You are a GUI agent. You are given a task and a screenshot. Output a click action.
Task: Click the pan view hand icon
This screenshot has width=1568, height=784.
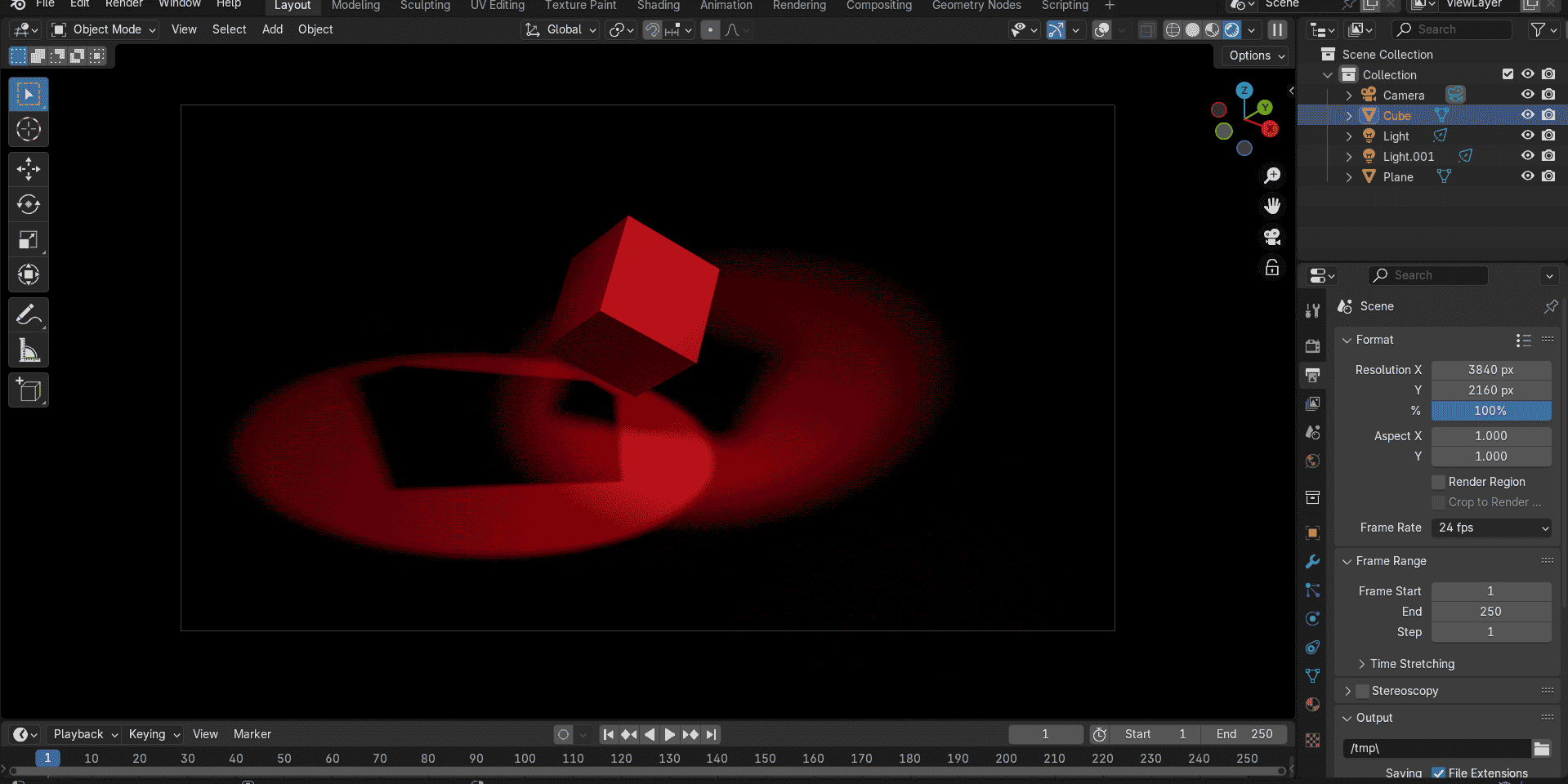pyautogui.click(x=1272, y=206)
